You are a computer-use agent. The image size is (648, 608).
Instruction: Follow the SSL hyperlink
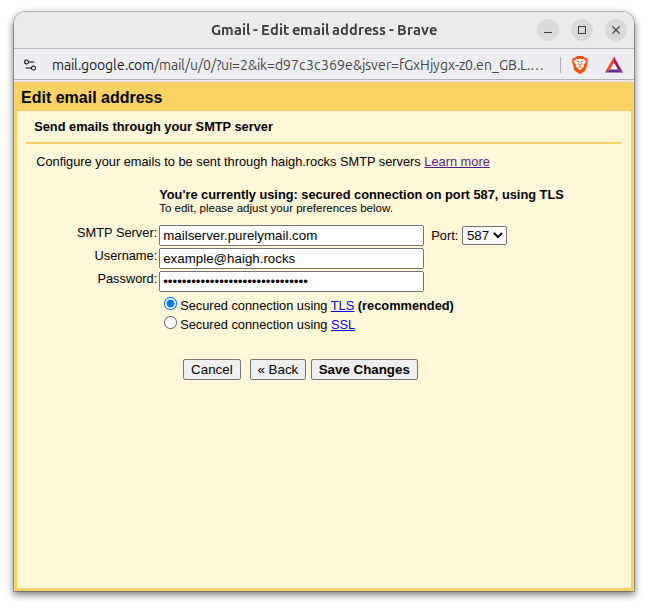(x=343, y=324)
